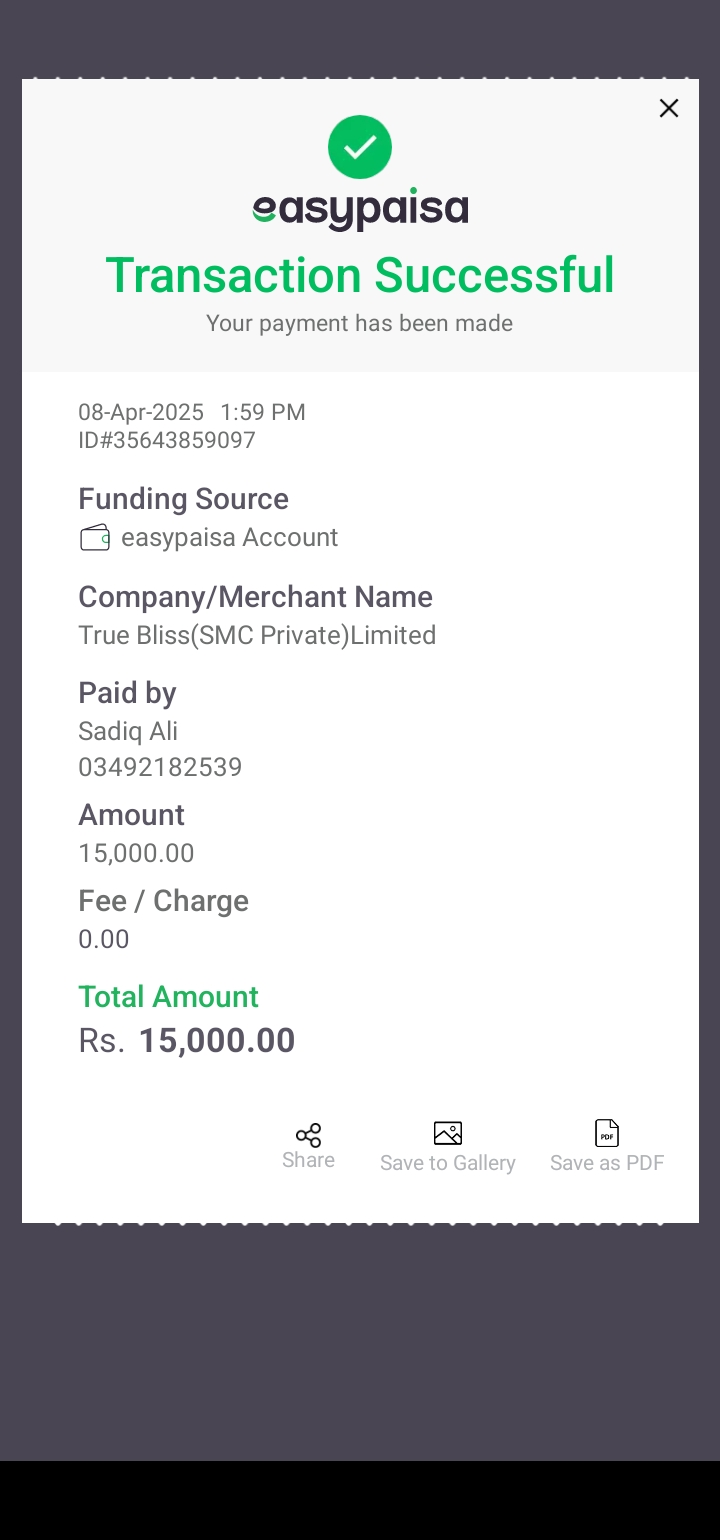Select the Share text label
This screenshot has height=1540, width=720.
308,1160
